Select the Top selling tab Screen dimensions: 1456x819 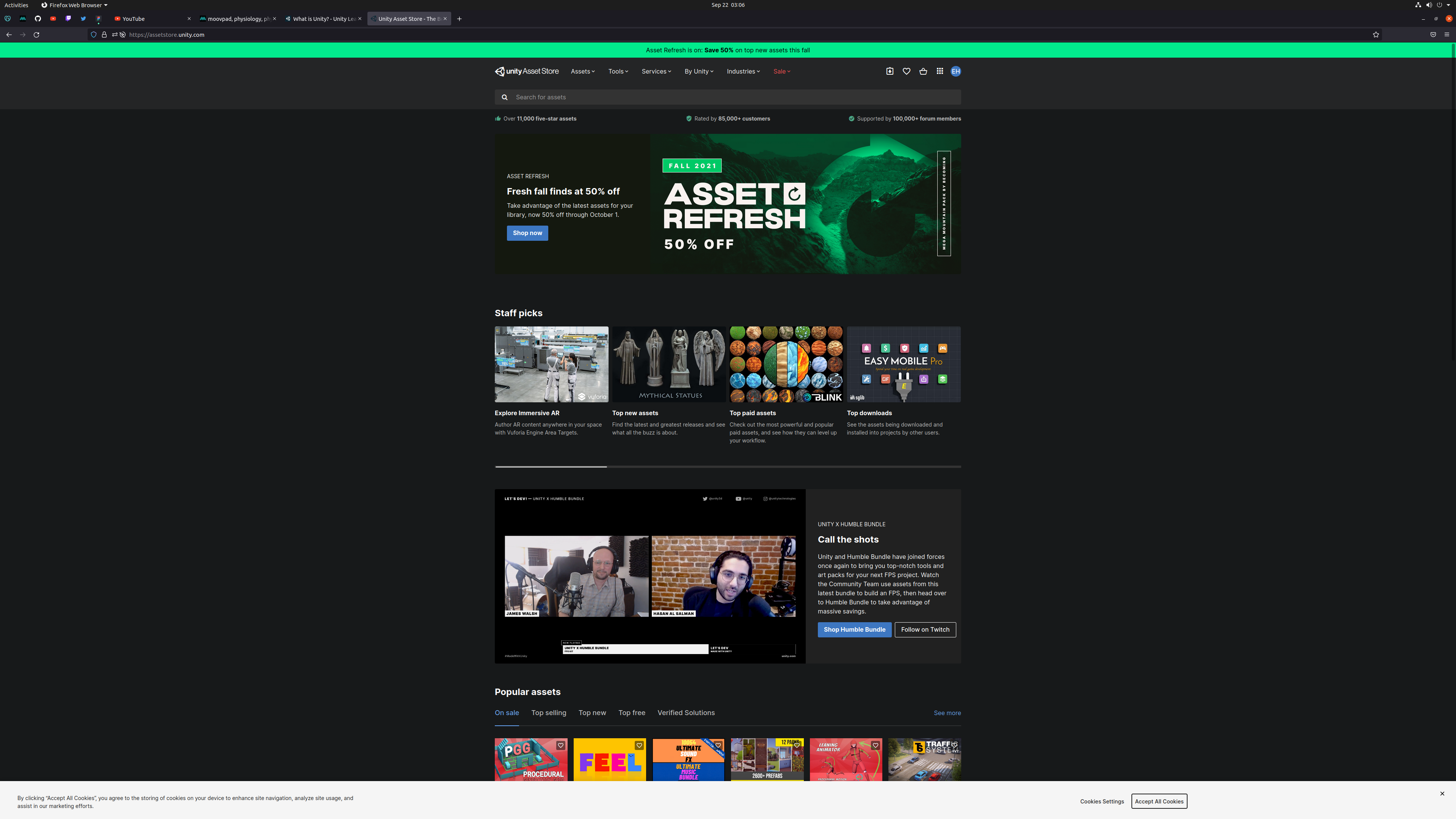point(548,713)
